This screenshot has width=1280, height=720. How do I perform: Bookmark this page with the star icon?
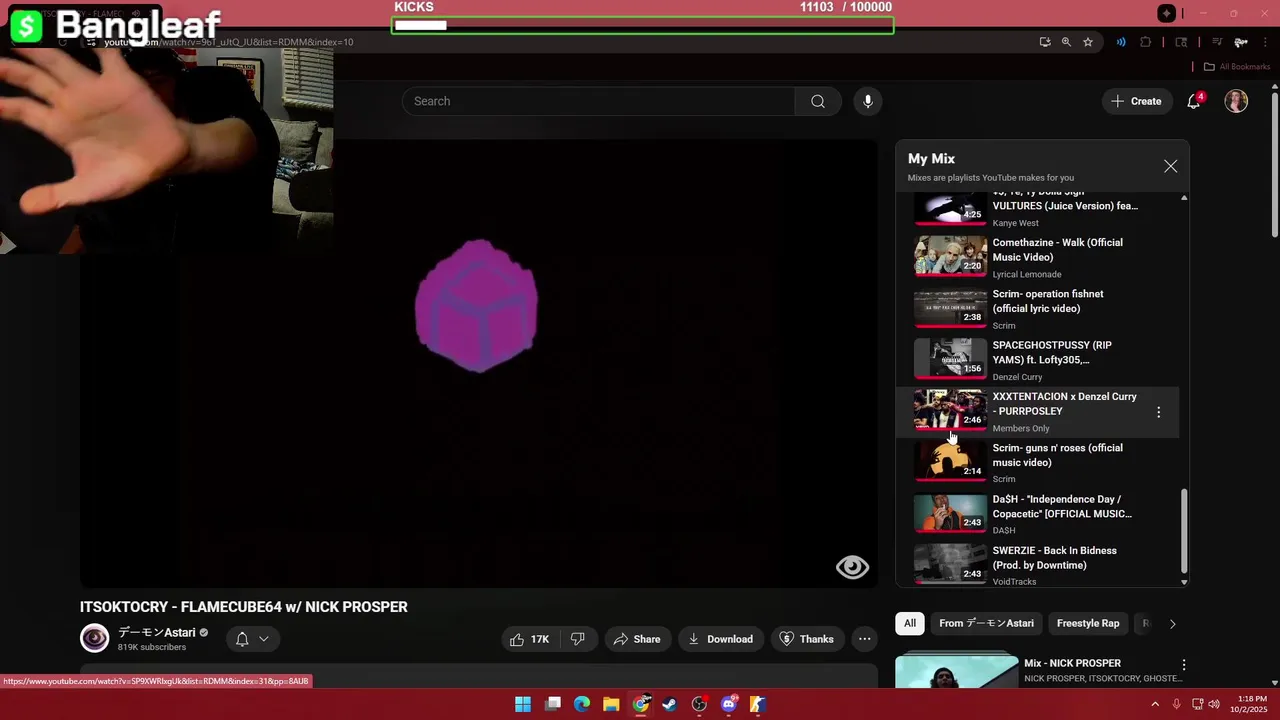pyautogui.click(x=1088, y=42)
